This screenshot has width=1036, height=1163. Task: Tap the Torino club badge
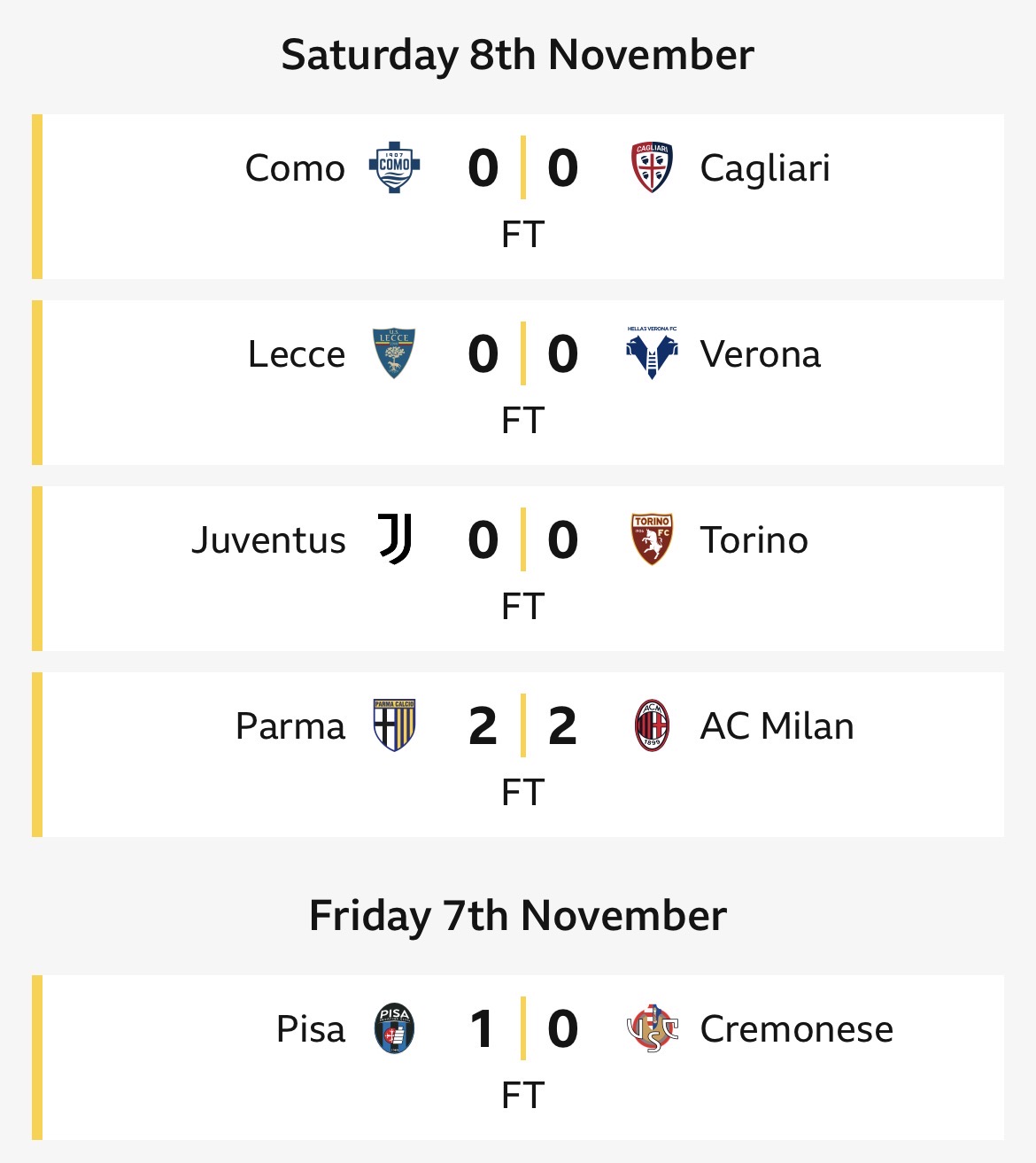pos(652,539)
